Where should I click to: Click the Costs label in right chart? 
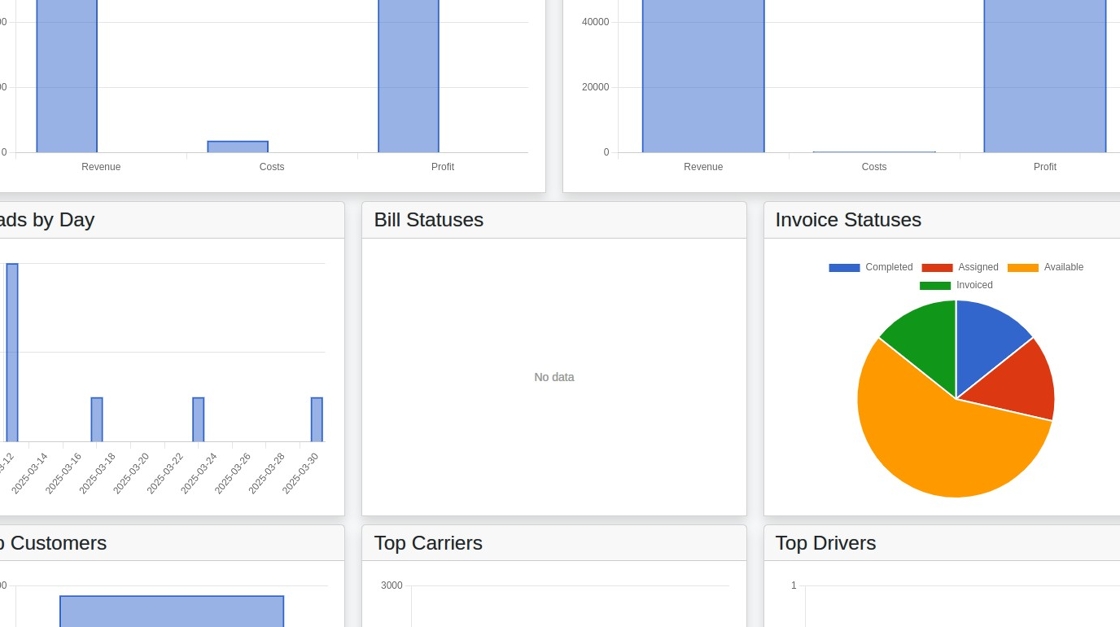point(874,167)
